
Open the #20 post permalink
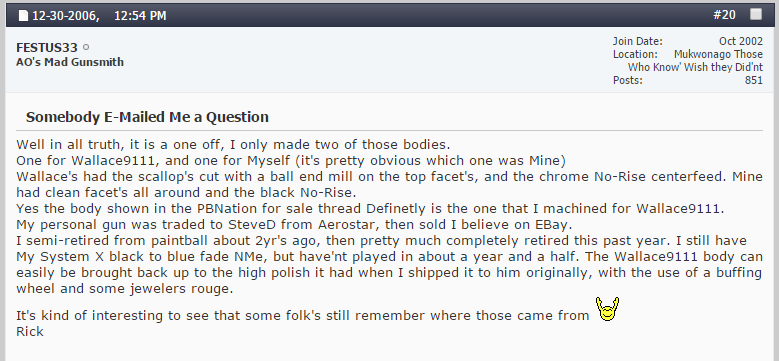724,15
